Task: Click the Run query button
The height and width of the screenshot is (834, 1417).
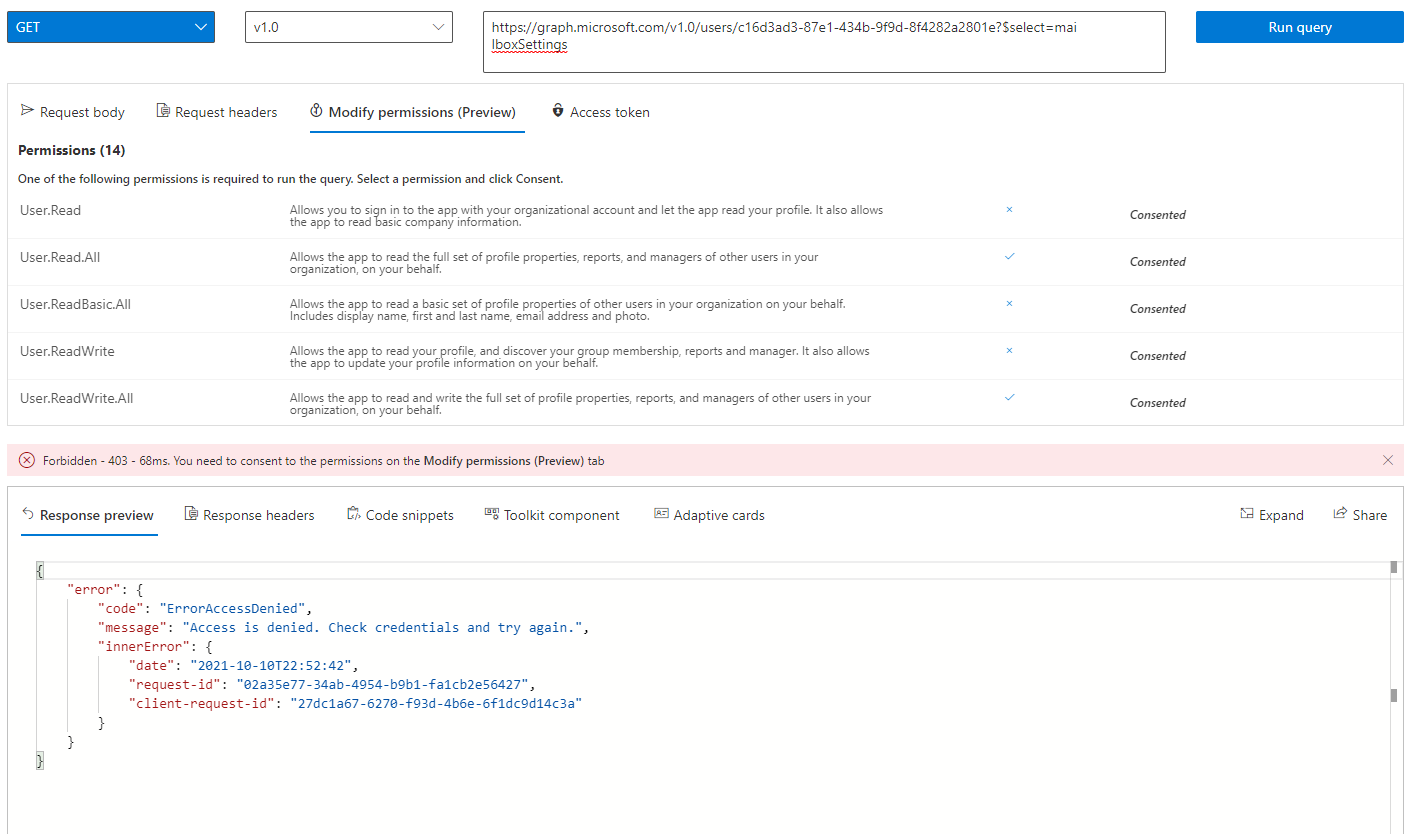Action: coord(1298,27)
